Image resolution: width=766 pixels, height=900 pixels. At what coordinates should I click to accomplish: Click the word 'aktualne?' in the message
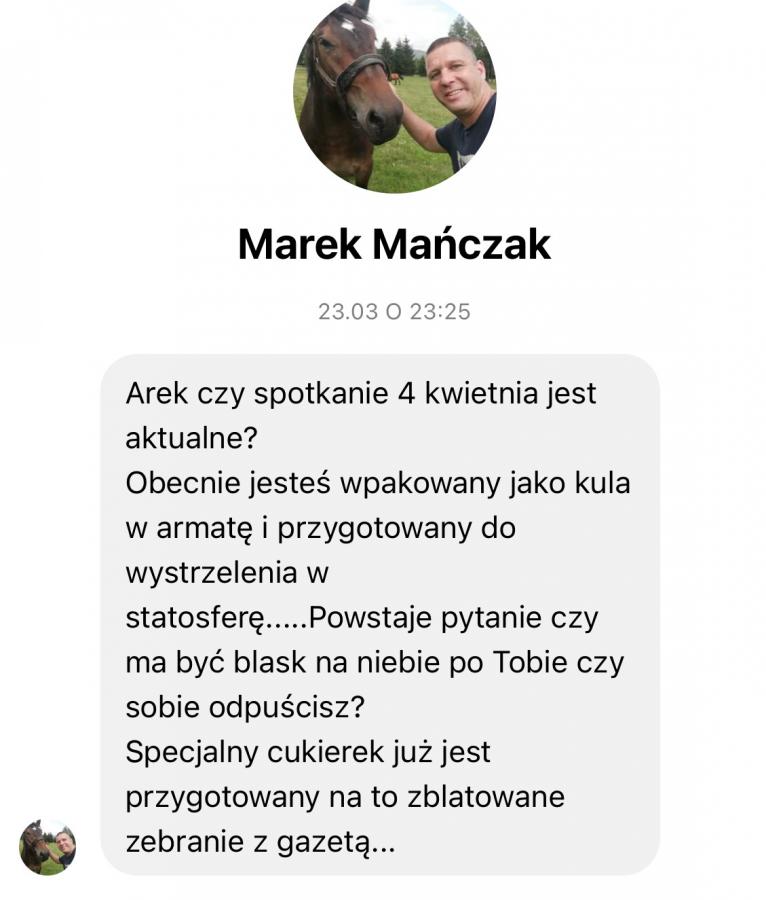coord(192,439)
